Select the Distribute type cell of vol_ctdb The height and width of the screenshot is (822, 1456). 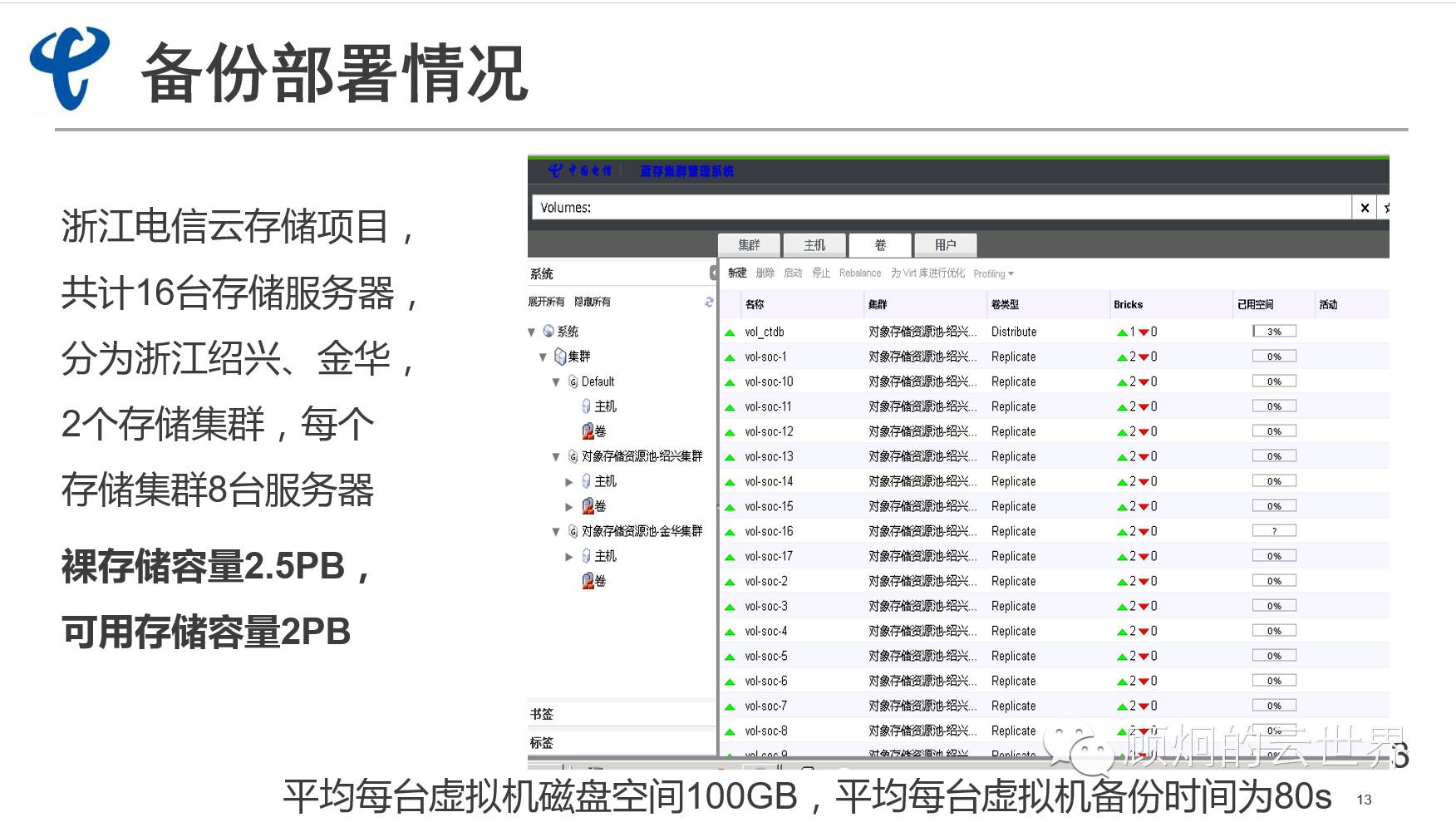click(x=1014, y=332)
